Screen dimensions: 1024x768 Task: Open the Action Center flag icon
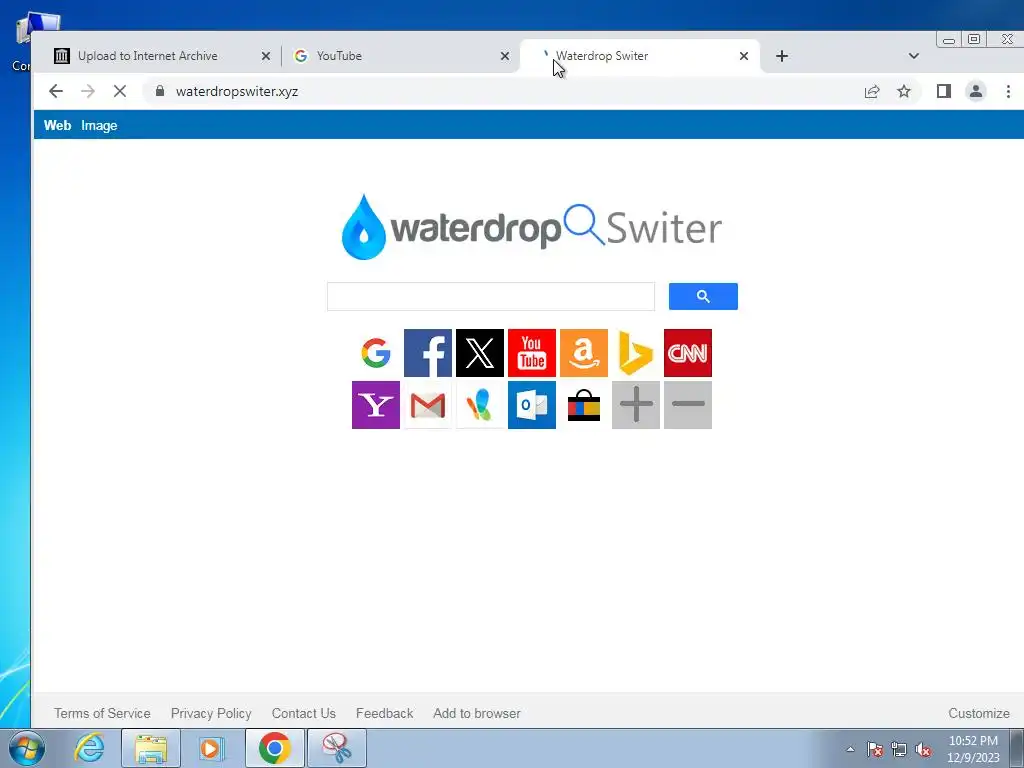coord(875,749)
